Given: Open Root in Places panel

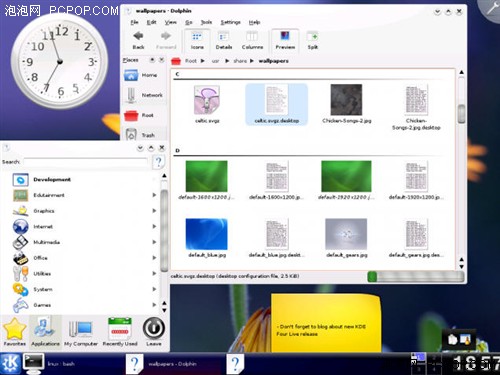Looking at the screenshot, I should [x=144, y=115].
